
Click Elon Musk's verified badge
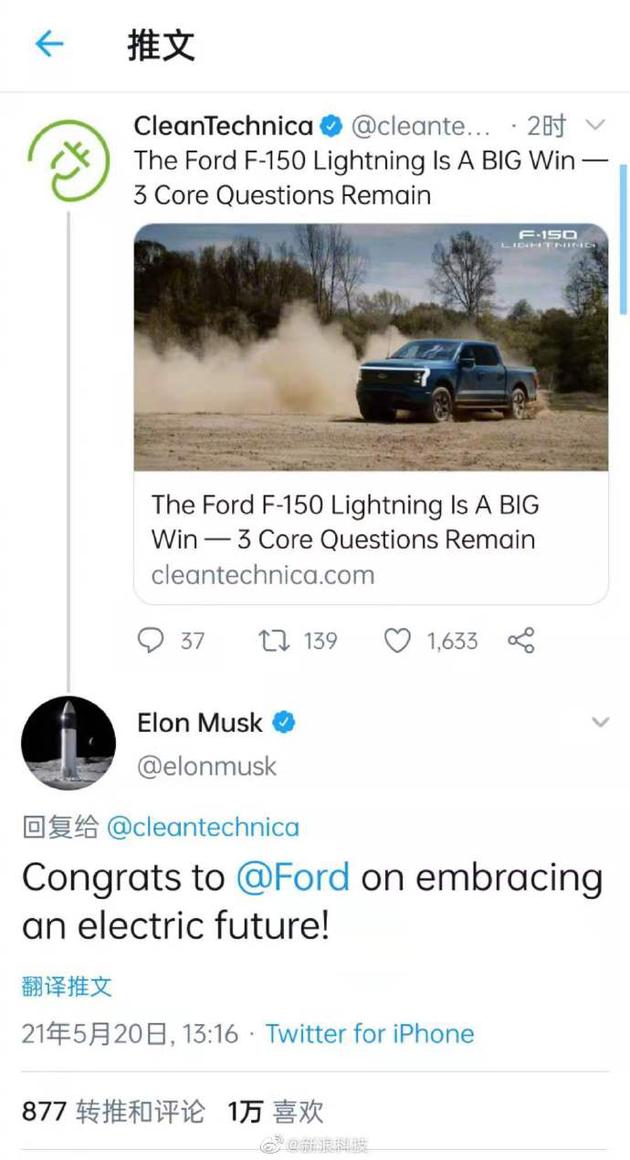(285, 722)
